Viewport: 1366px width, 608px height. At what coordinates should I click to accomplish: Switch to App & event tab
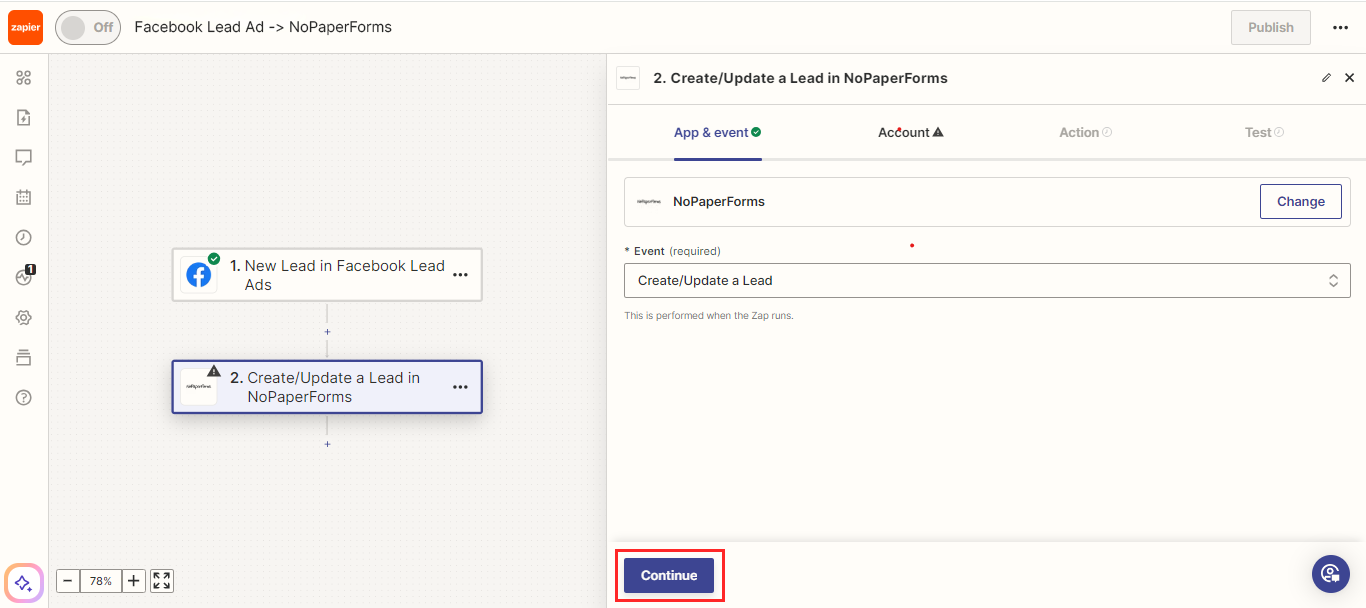[717, 132]
